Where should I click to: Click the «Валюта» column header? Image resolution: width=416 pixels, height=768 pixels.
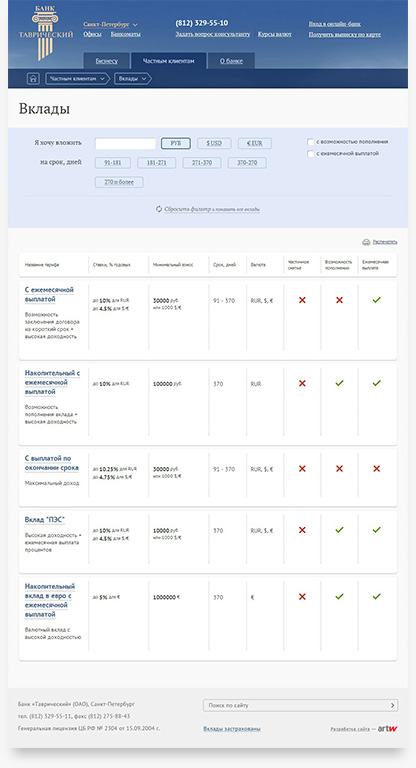[258, 264]
